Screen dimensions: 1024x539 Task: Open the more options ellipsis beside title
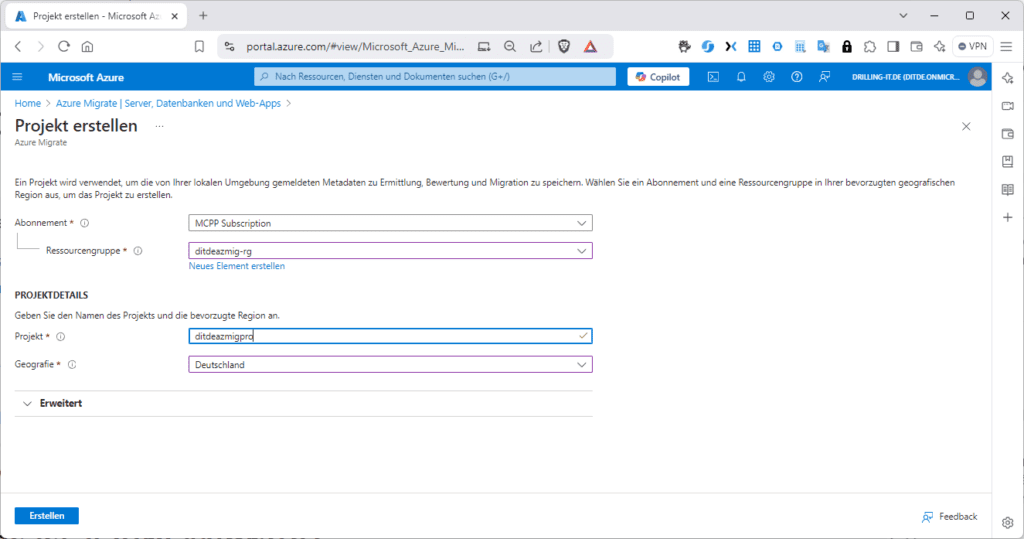[159, 126]
